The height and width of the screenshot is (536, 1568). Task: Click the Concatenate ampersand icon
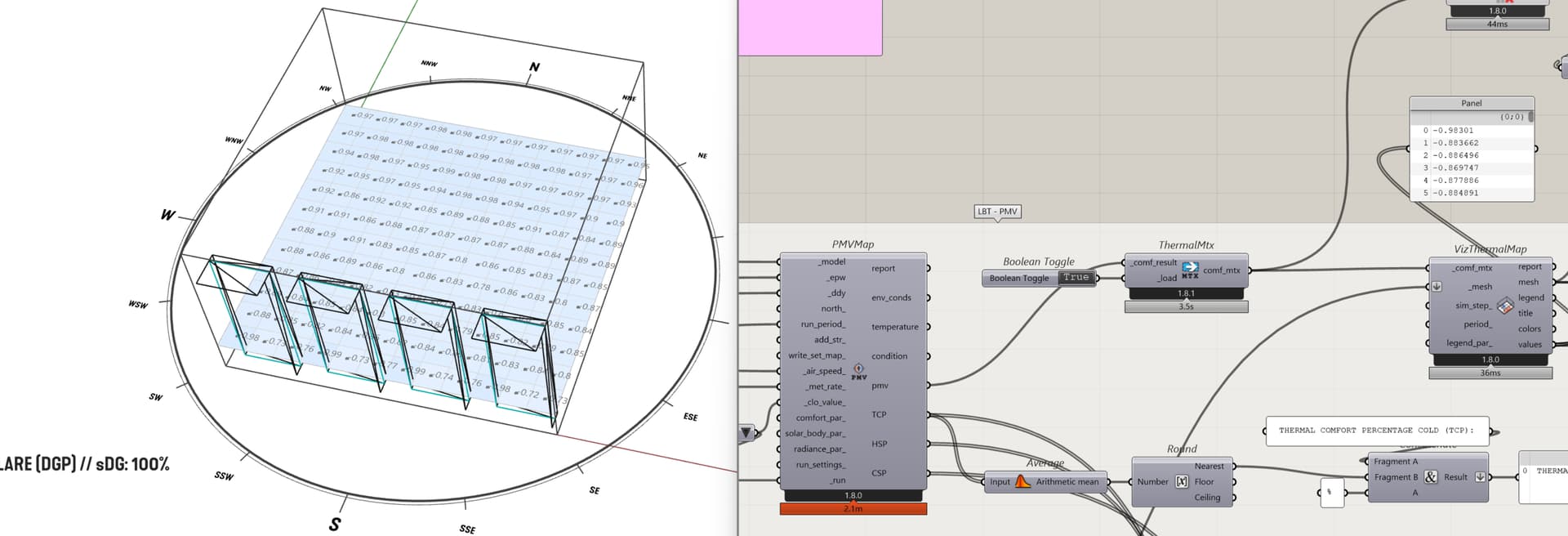pos(1430,477)
